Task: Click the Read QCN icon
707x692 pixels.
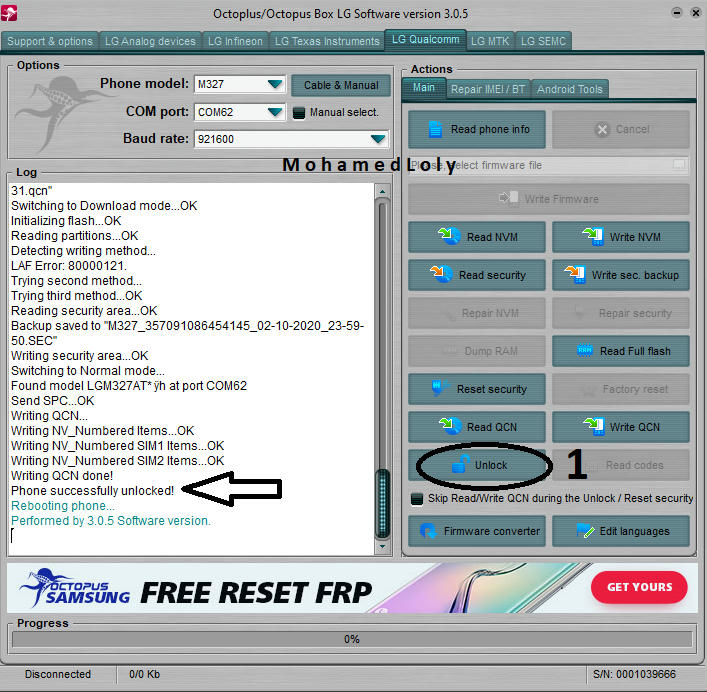Action: 449,426
